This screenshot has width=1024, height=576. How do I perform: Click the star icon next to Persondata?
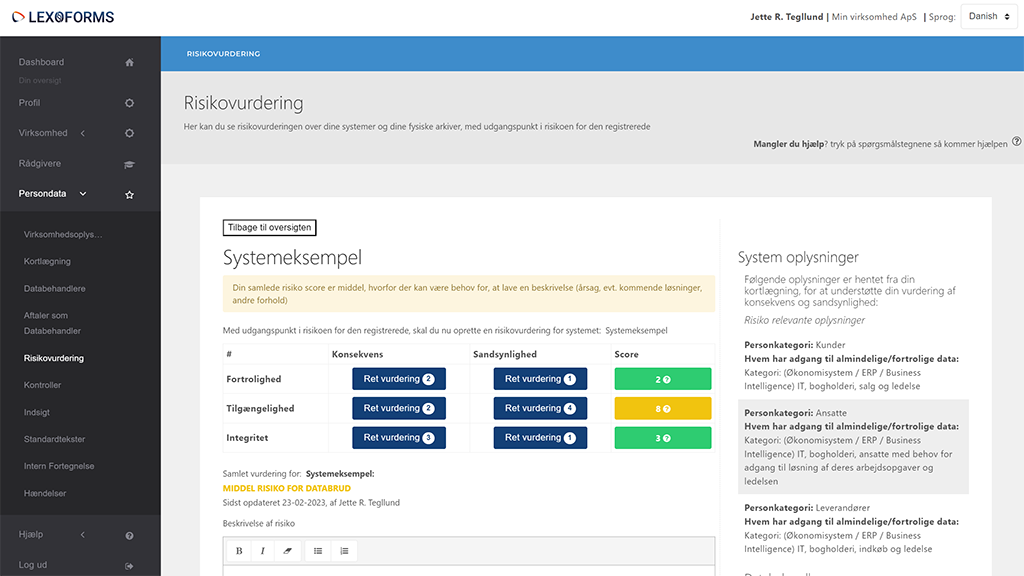tap(128, 193)
